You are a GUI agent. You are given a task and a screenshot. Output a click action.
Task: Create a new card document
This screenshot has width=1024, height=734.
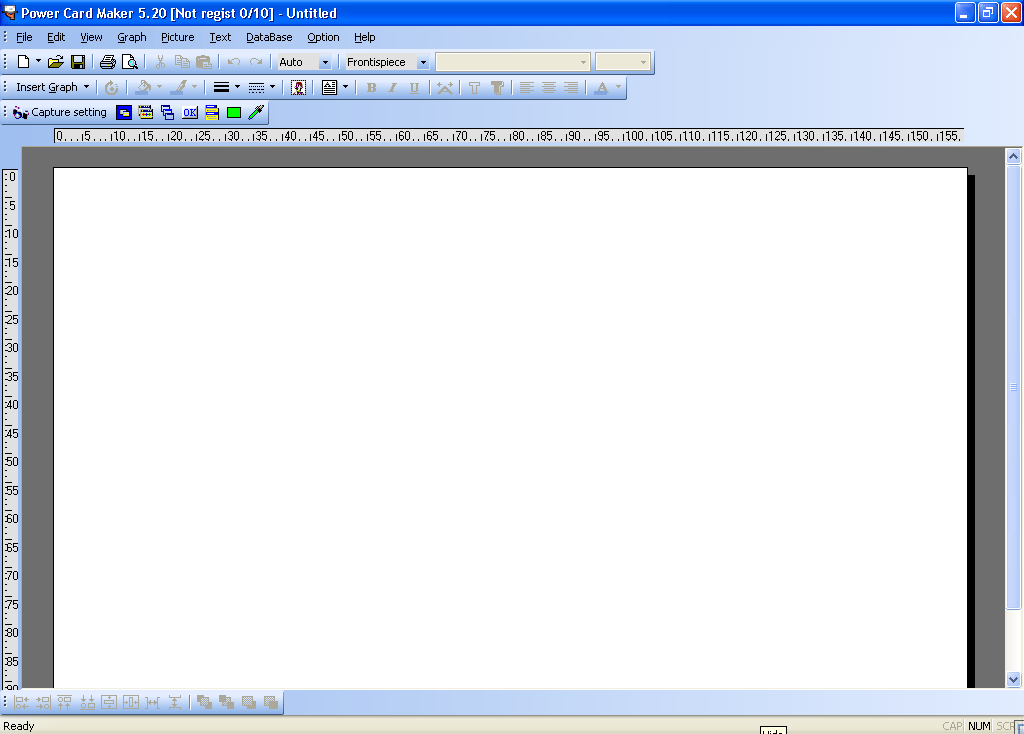pyautogui.click(x=24, y=62)
